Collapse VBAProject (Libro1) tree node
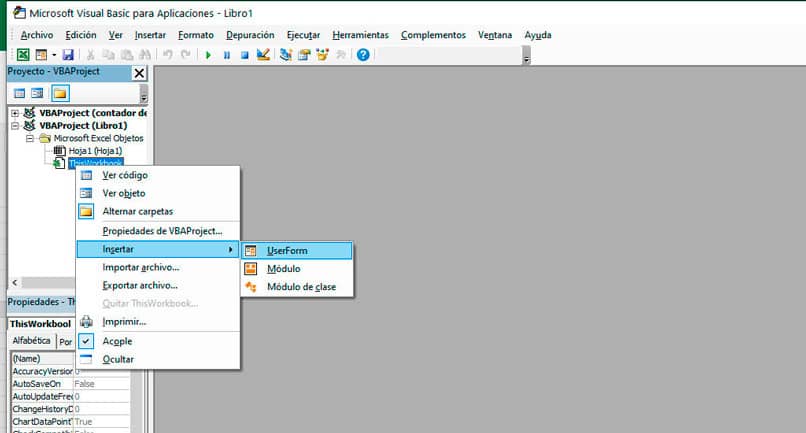Screen dimensions: 806x433 (x=15, y=125)
